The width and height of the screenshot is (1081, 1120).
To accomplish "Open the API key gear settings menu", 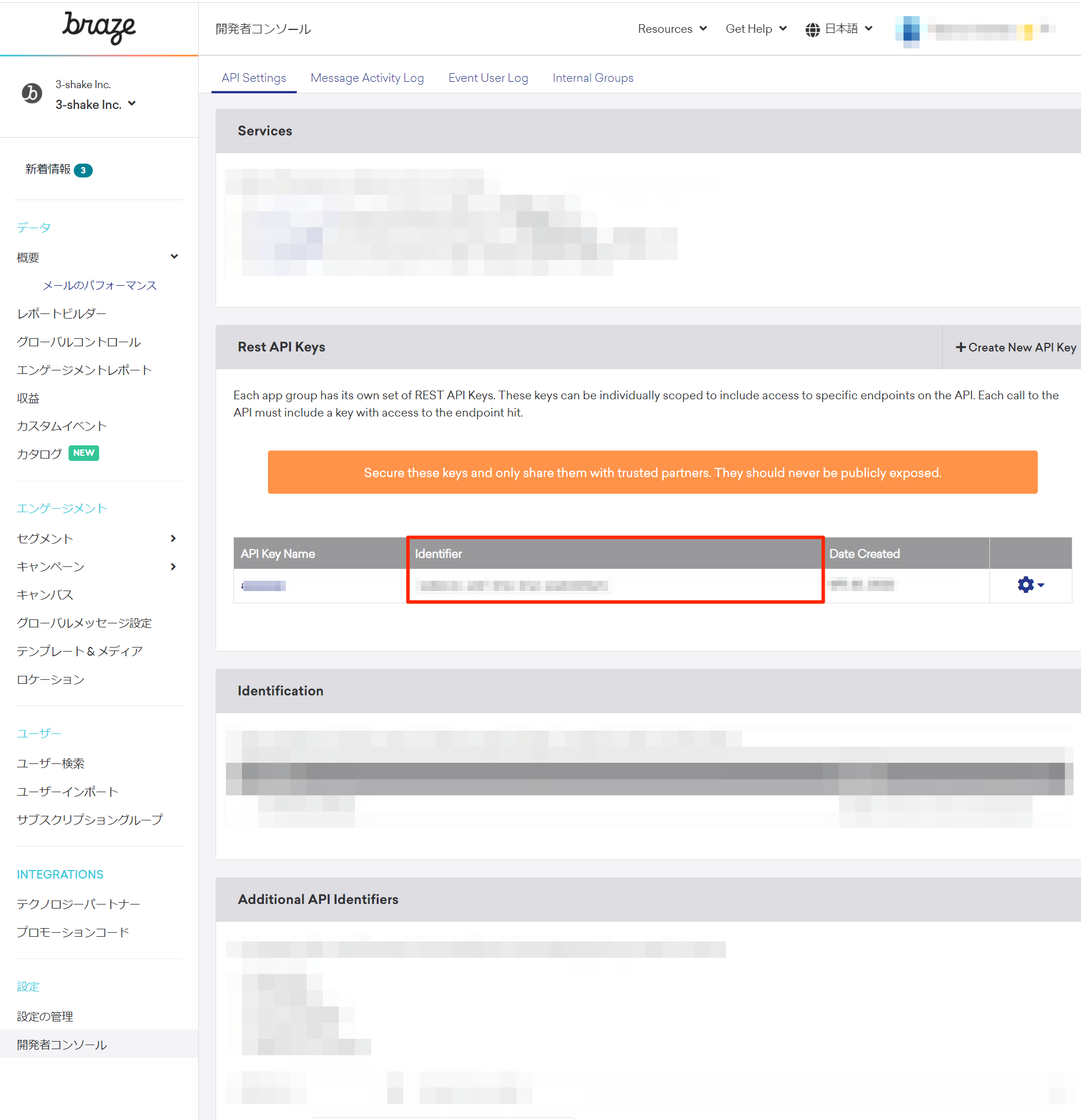I will pyautogui.click(x=1030, y=585).
